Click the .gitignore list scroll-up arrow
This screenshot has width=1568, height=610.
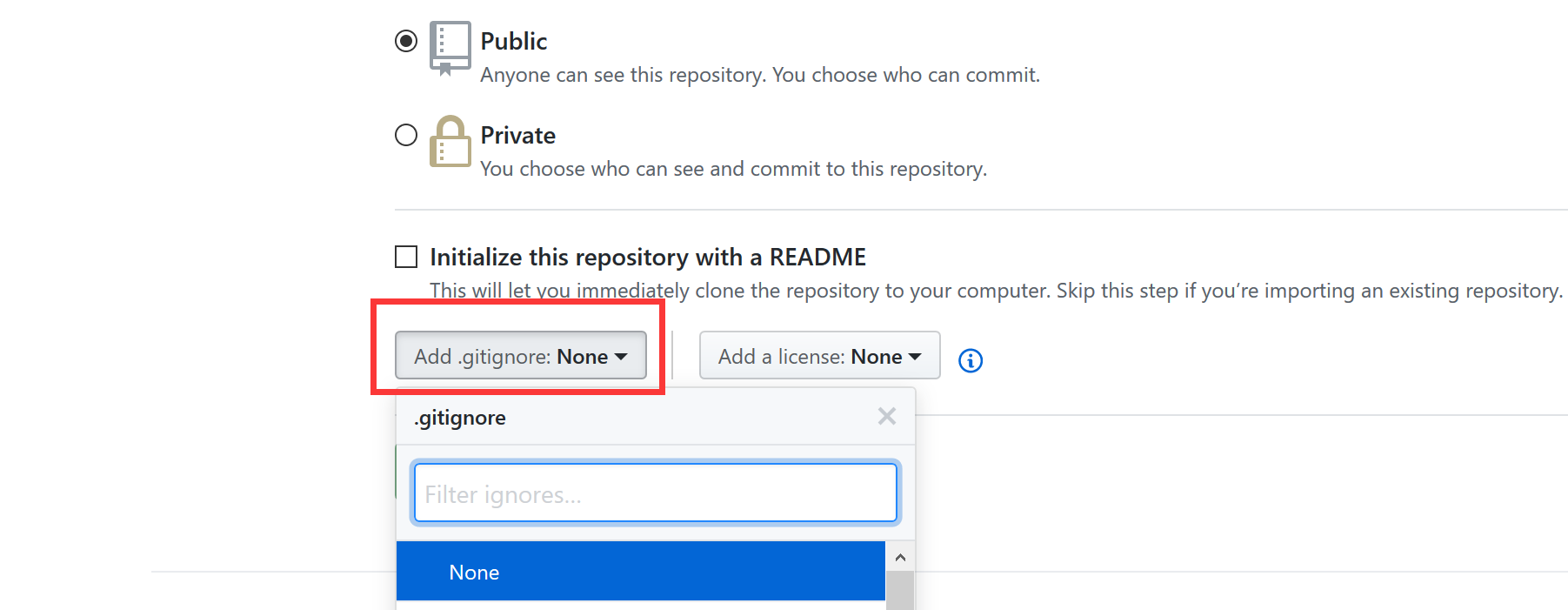click(x=900, y=557)
